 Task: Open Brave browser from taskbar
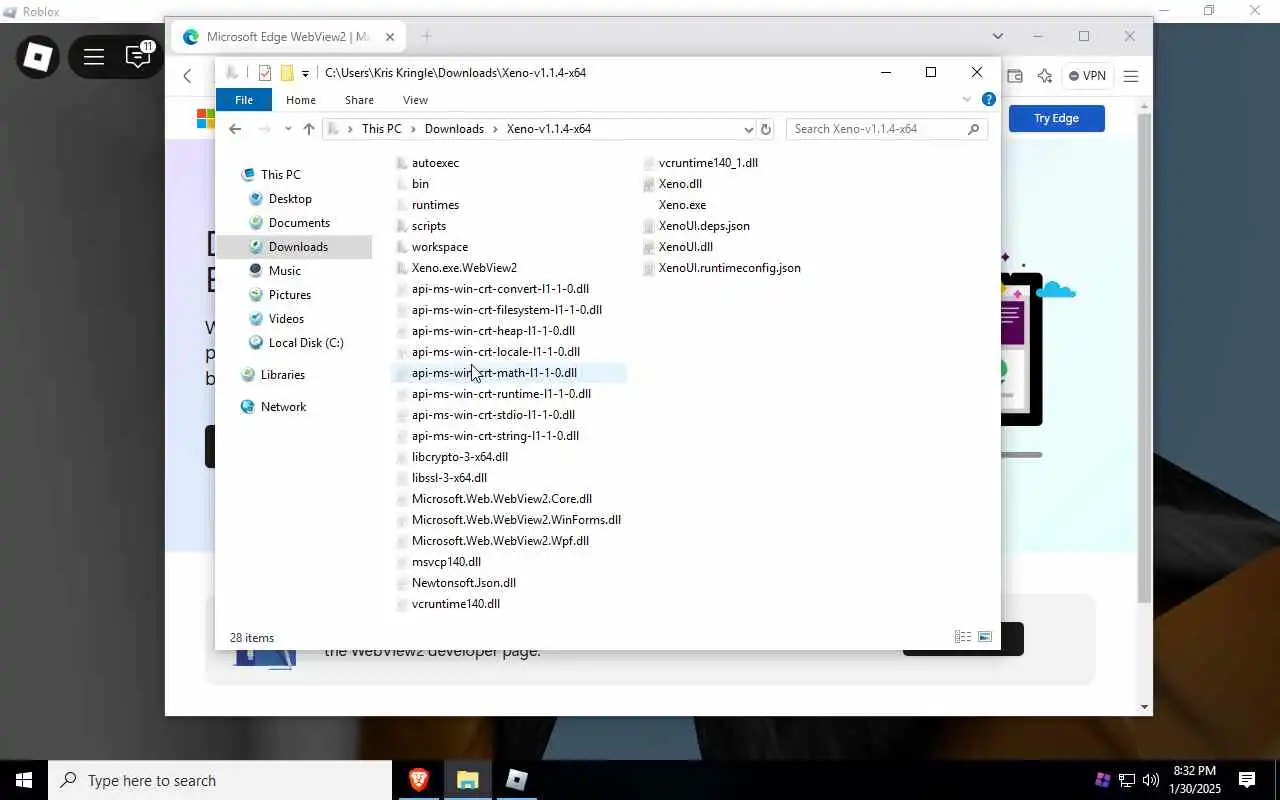(418, 780)
